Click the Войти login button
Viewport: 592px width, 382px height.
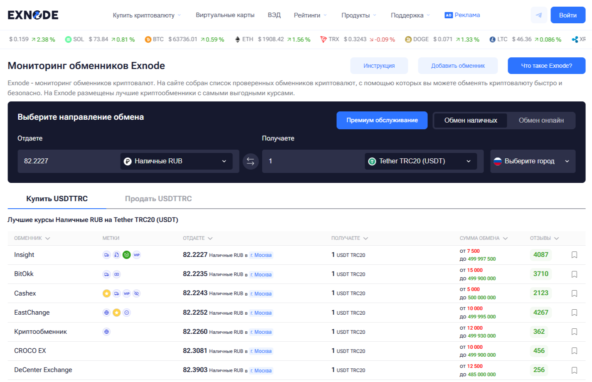pyautogui.click(x=568, y=15)
